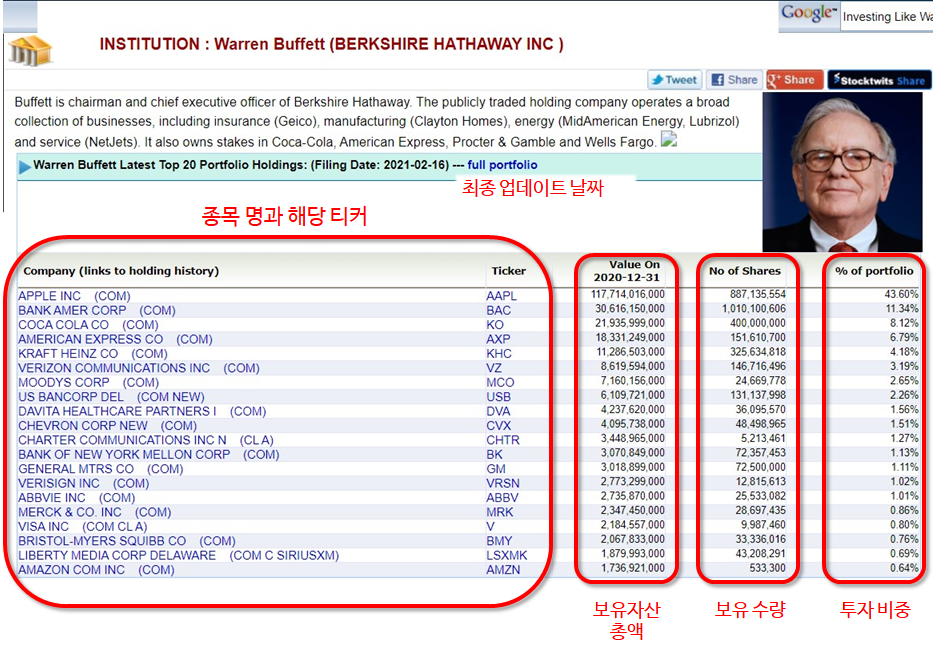Click the Google search input field
The height and width of the screenshot is (656, 935).
(x=887, y=17)
